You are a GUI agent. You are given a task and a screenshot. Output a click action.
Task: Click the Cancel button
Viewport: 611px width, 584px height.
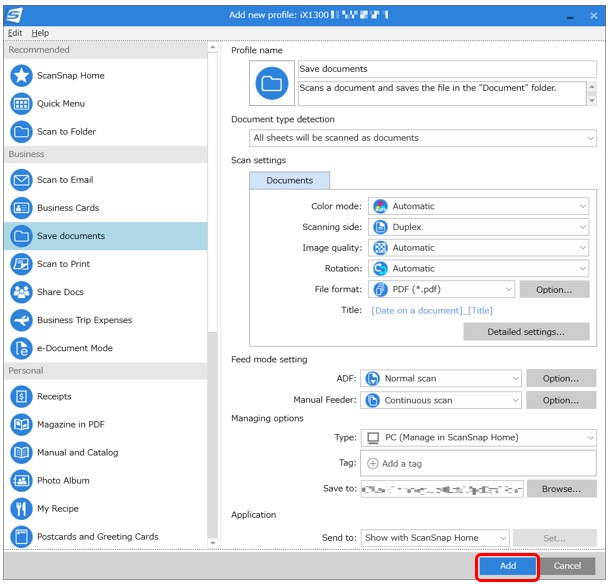pyautogui.click(x=567, y=566)
